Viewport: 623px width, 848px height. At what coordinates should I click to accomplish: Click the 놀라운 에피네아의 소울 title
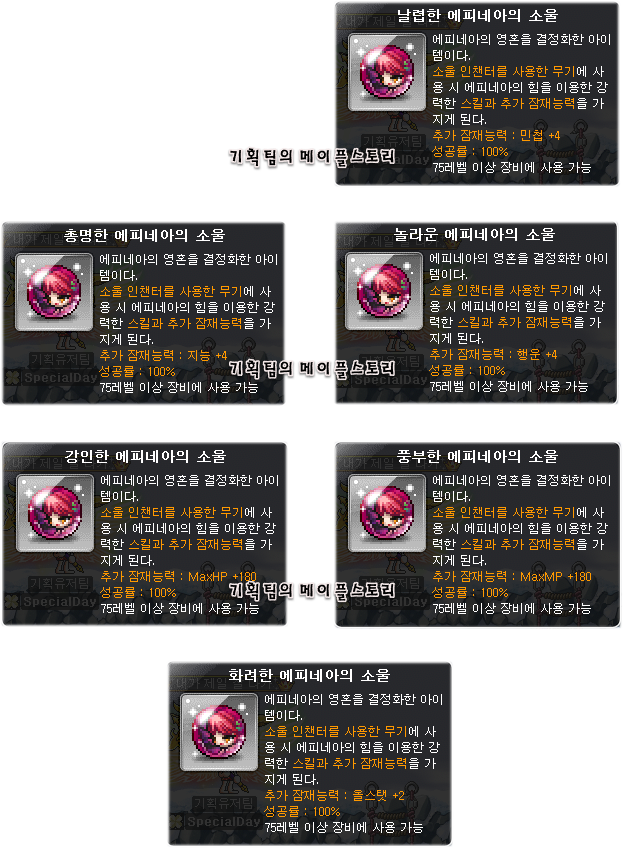(x=474, y=234)
